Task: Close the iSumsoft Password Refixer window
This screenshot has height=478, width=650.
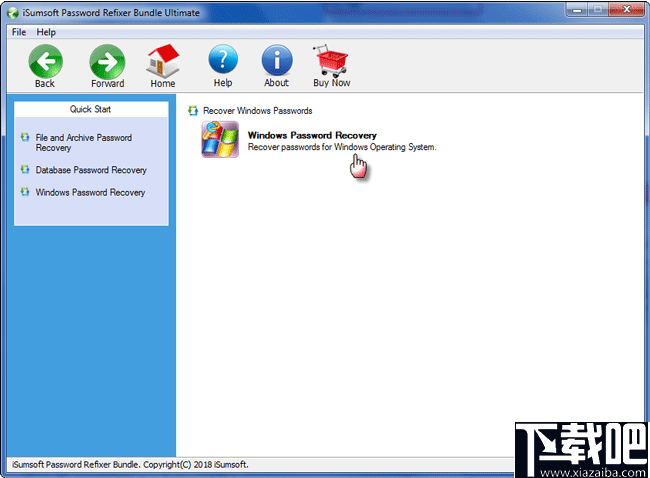Action: click(626, 10)
